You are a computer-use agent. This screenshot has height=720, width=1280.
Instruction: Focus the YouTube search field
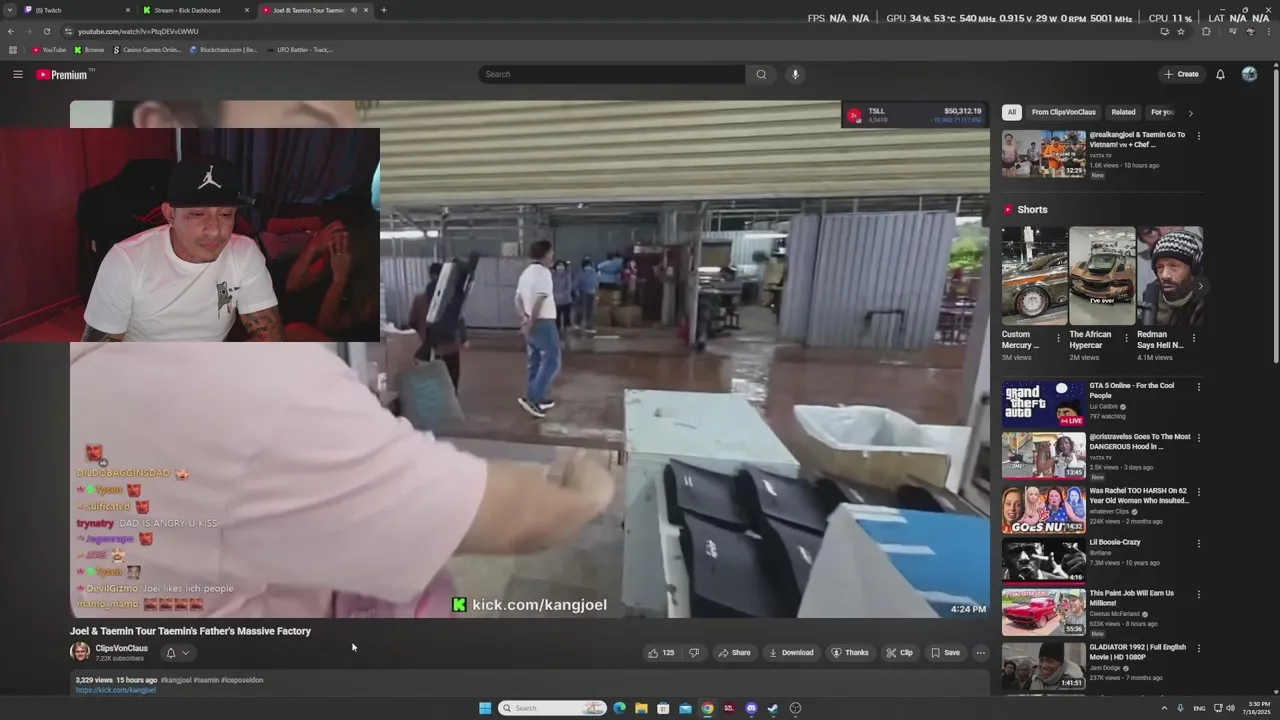click(612, 74)
